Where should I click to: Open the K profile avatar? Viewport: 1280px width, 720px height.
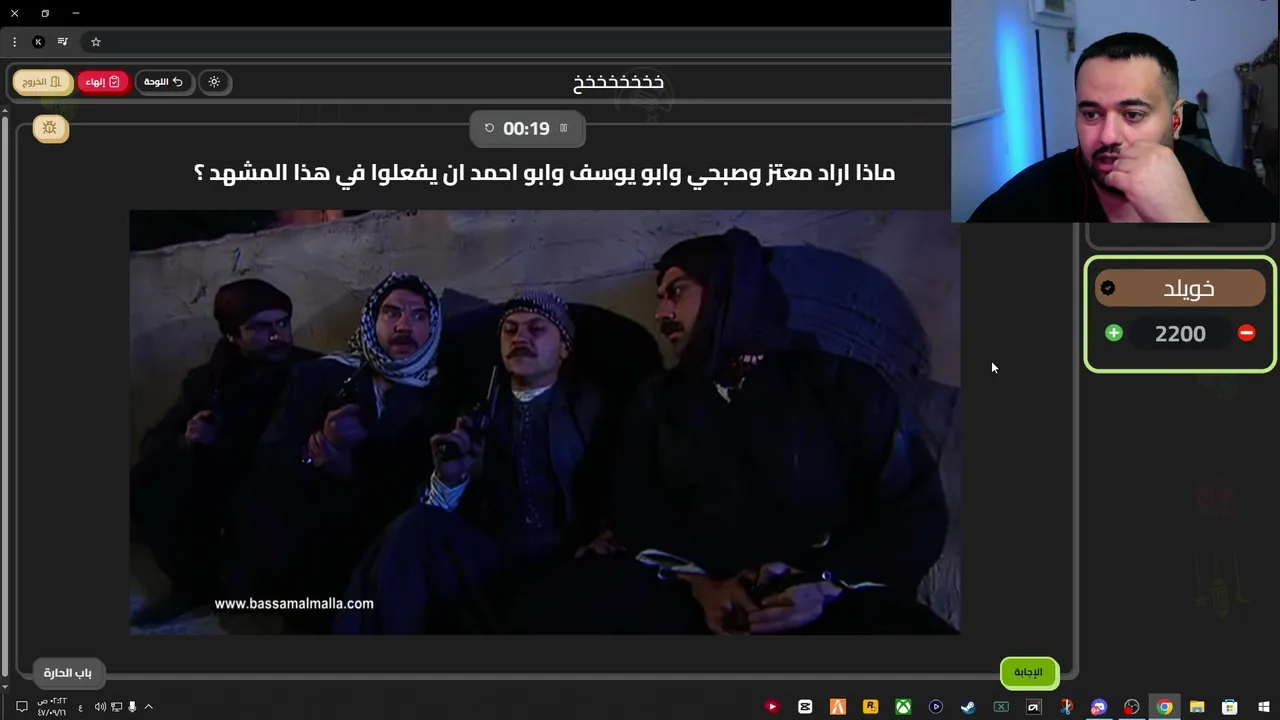38,42
